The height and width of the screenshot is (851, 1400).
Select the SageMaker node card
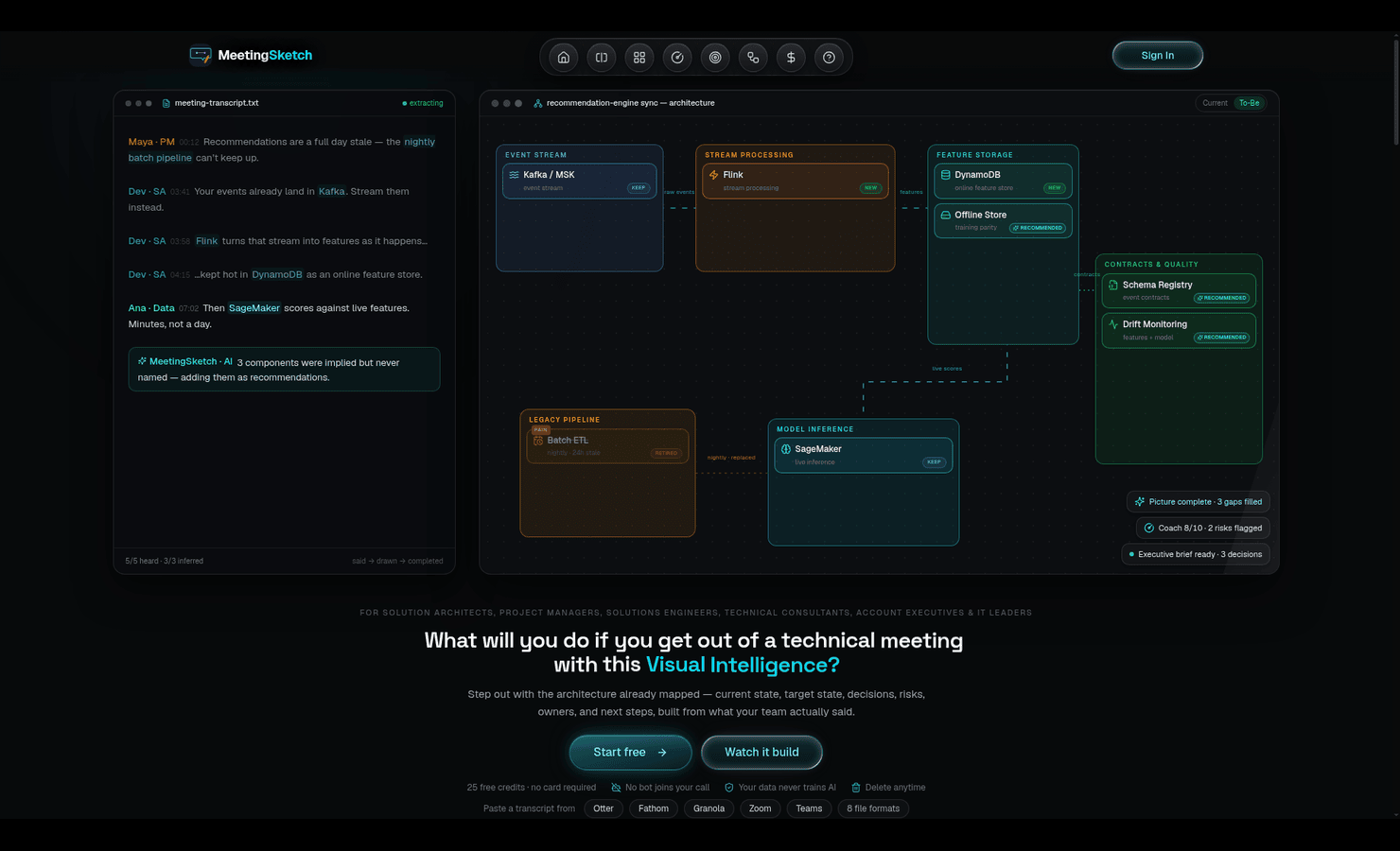click(x=864, y=455)
